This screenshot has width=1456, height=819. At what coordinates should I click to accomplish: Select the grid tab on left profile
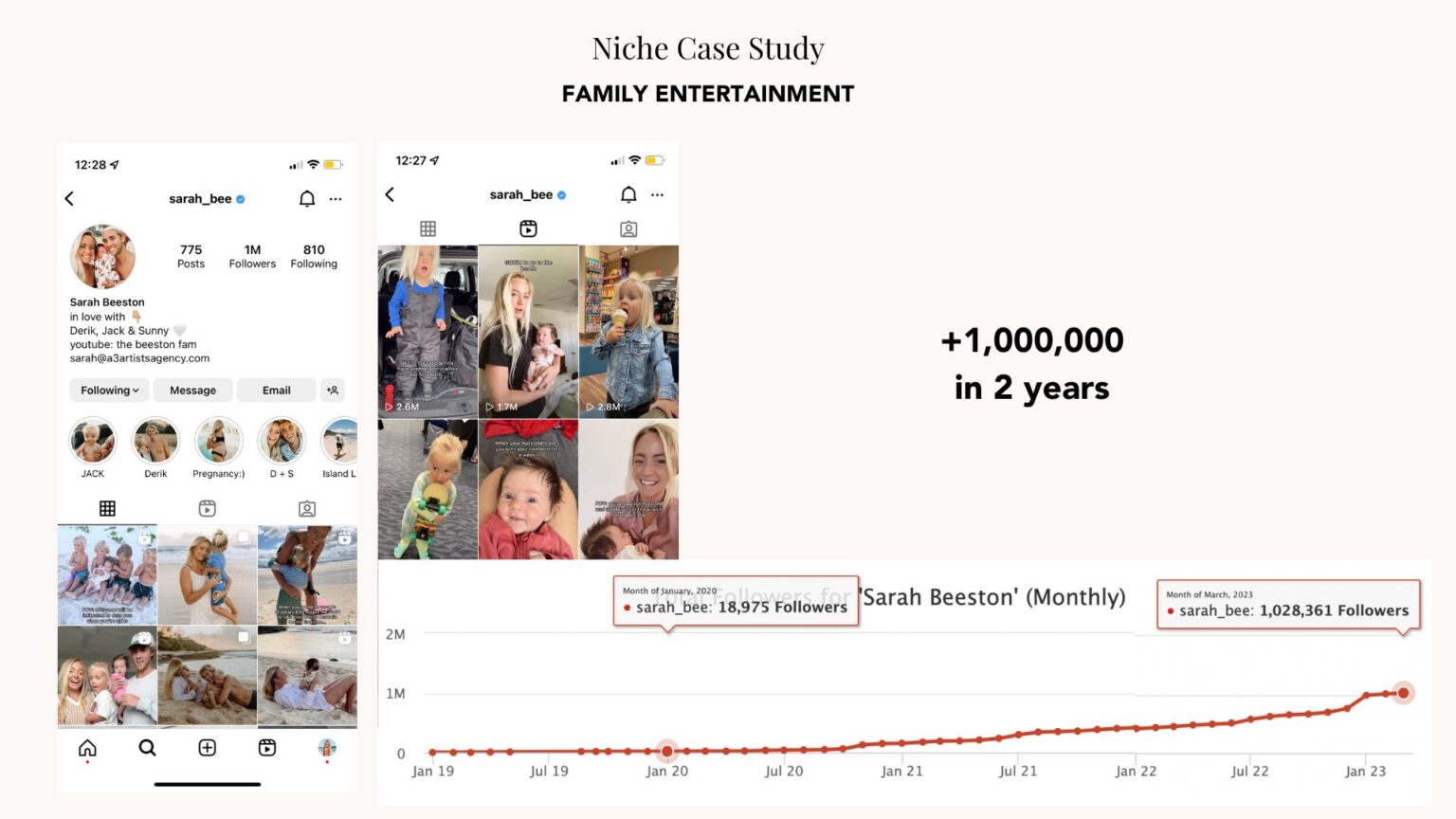tap(107, 509)
